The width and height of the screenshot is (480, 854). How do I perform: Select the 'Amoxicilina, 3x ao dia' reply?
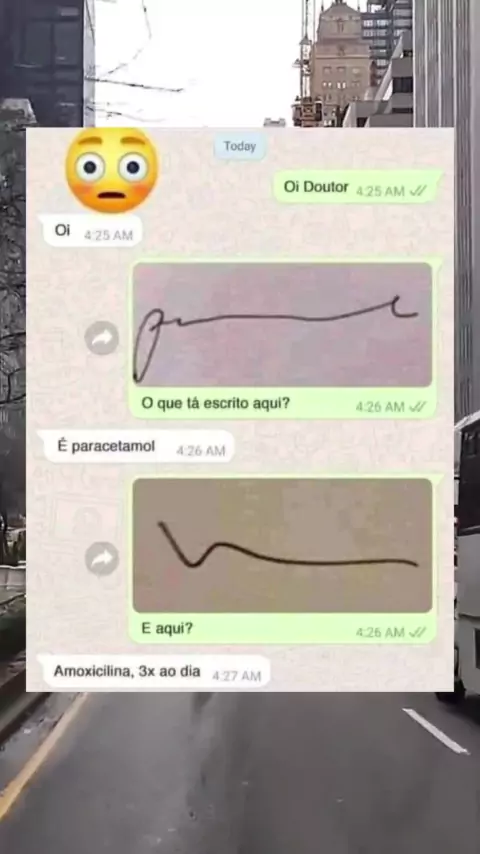tap(154, 672)
